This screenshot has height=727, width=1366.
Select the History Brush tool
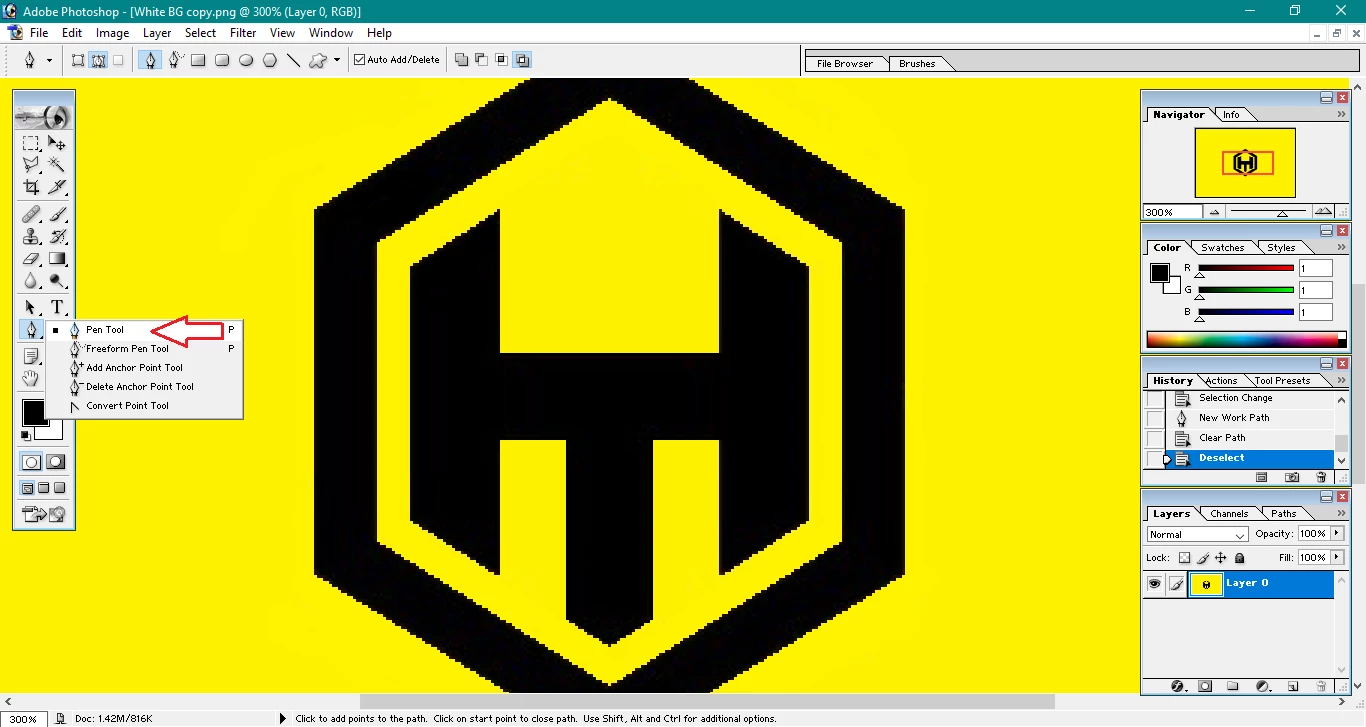coord(57,236)
